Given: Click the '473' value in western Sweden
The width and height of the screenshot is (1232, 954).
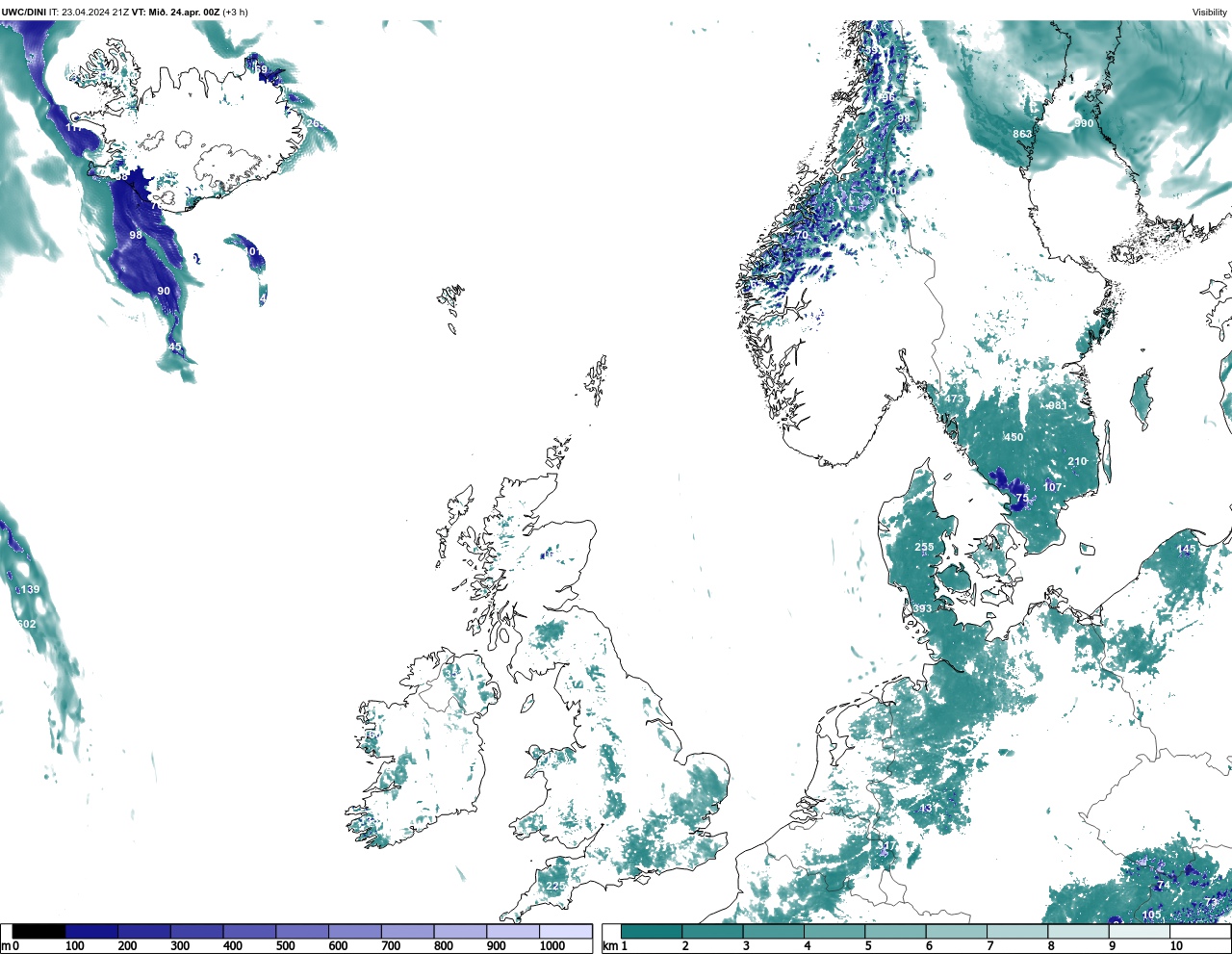Looking at the screenshot, I should (954, 399).
